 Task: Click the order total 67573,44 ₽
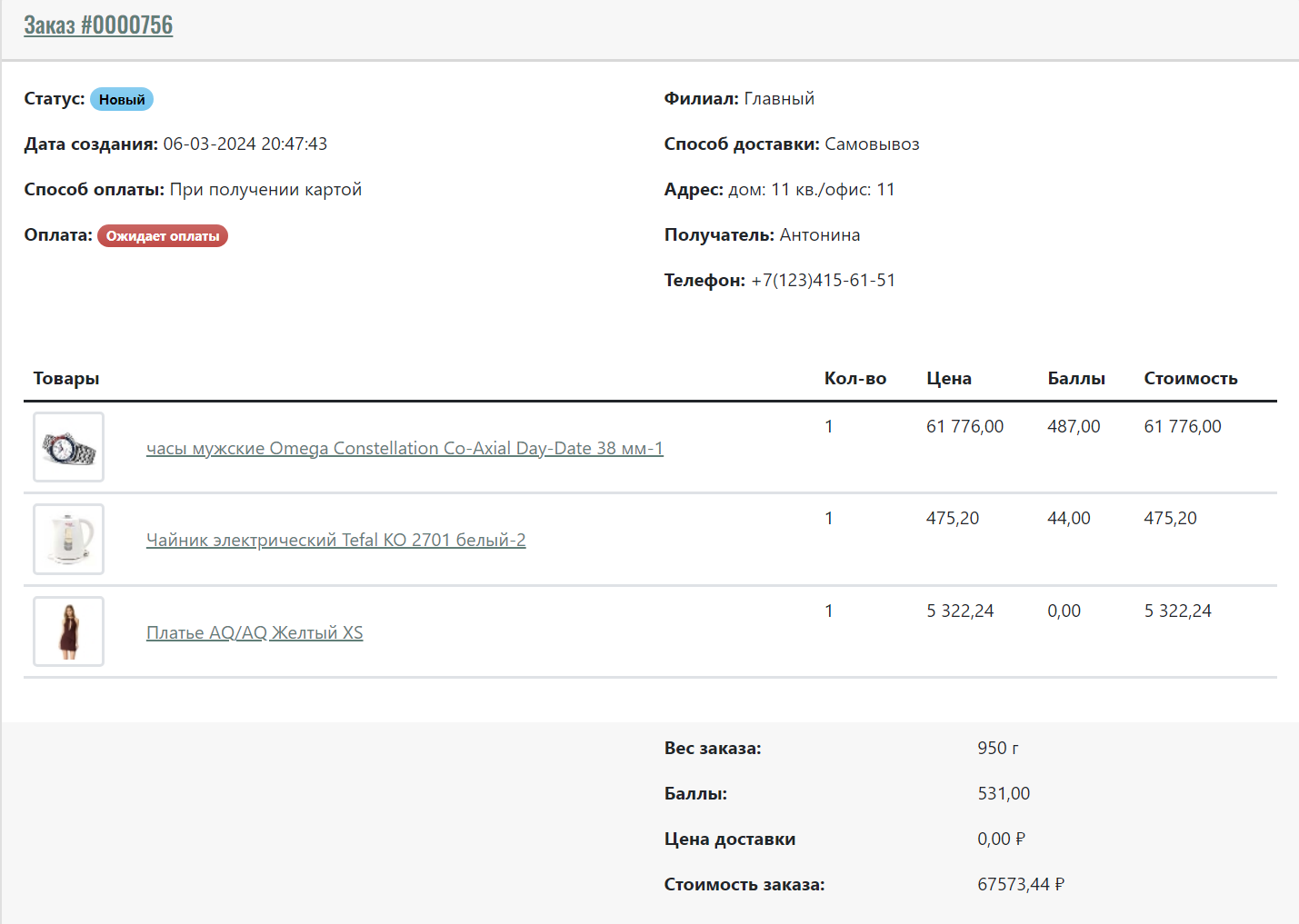1020,885
